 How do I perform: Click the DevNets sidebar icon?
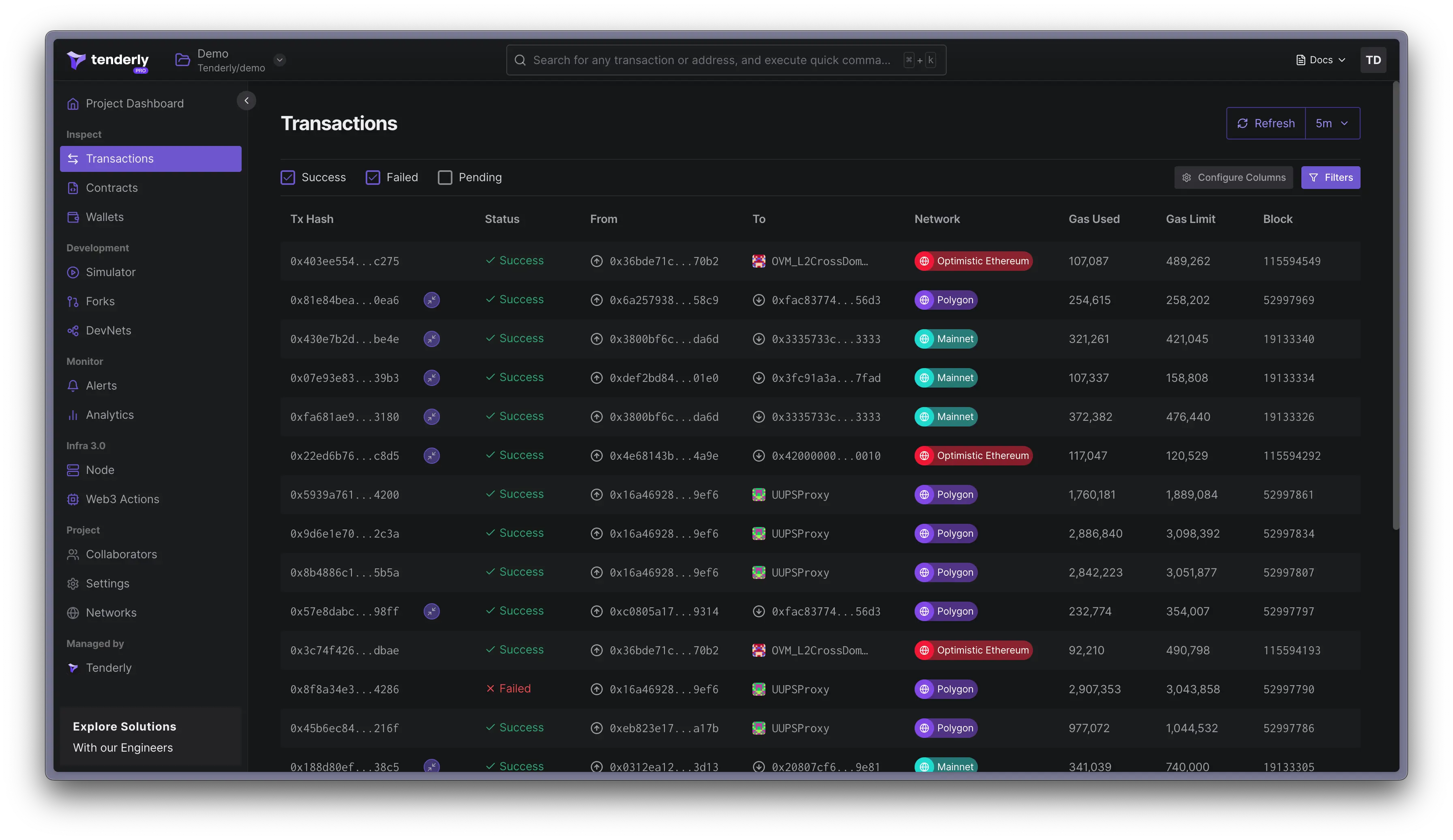73,330
